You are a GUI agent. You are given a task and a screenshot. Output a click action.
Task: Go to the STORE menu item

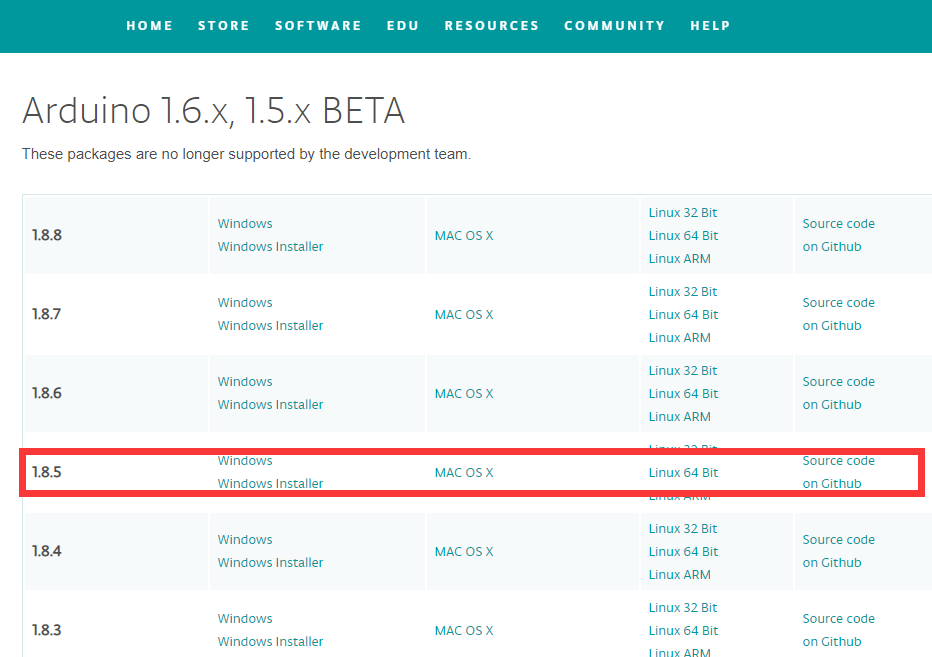coord(223,26)
